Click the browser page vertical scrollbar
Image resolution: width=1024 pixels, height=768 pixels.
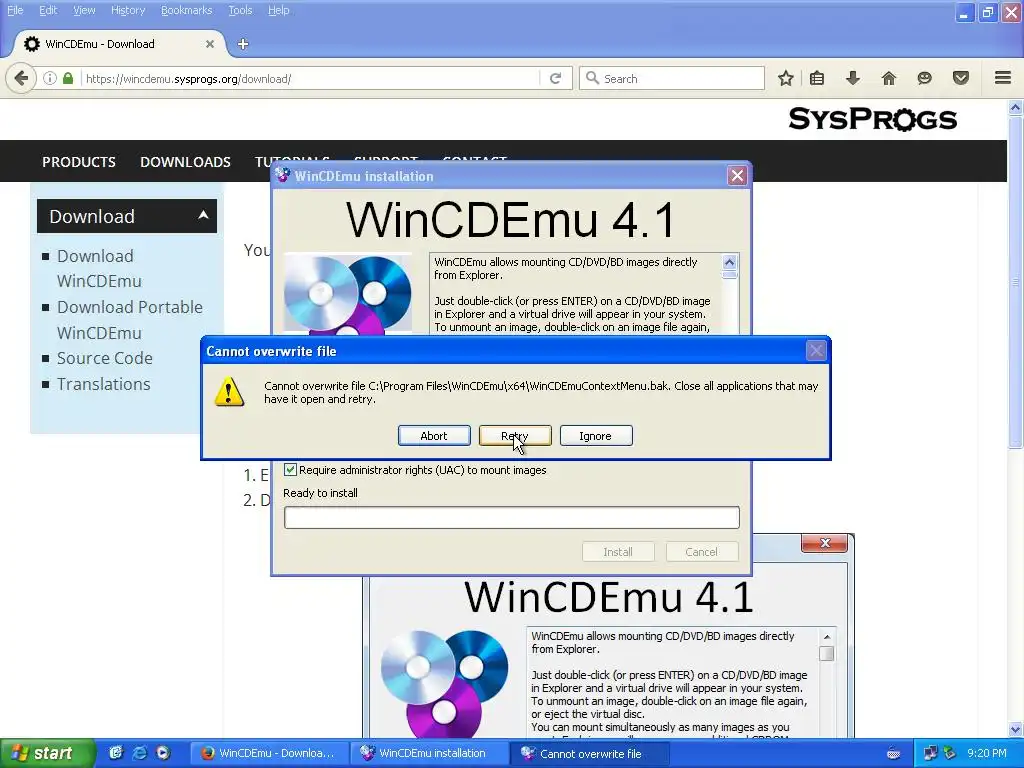tap(1016, 281)
